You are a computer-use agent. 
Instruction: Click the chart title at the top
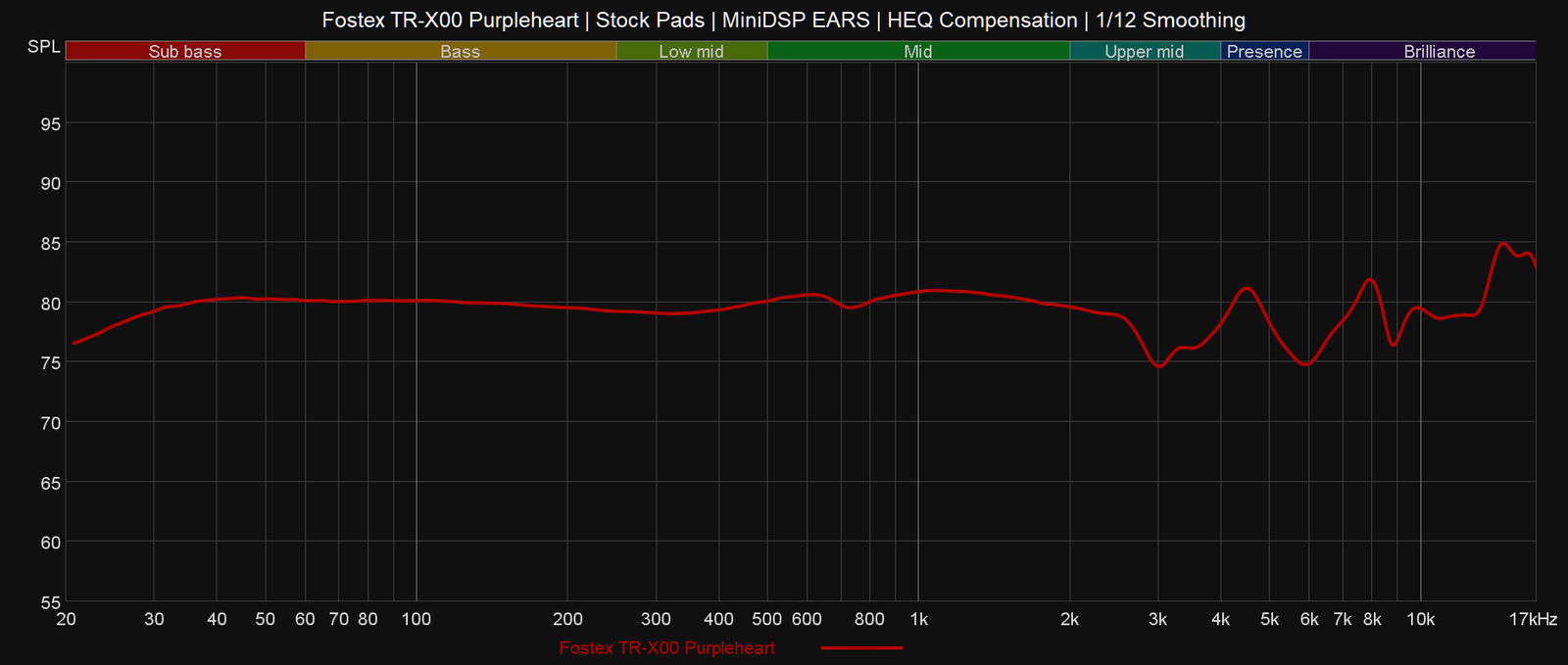783,20
